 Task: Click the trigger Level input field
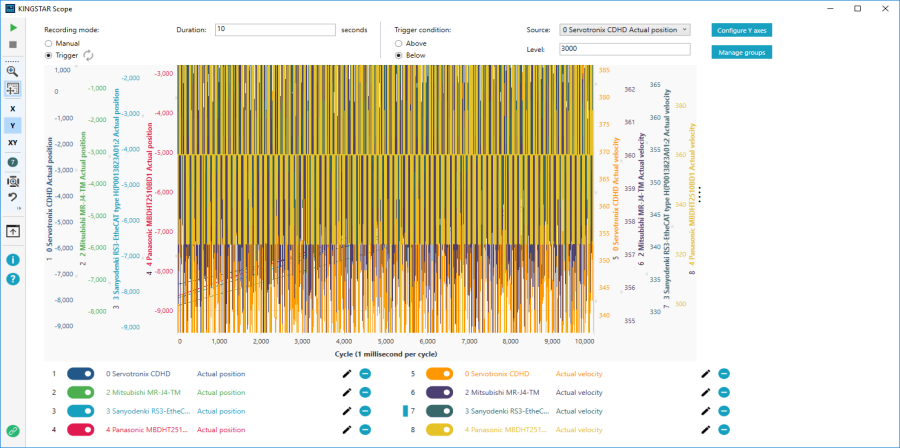pos(624,49)
